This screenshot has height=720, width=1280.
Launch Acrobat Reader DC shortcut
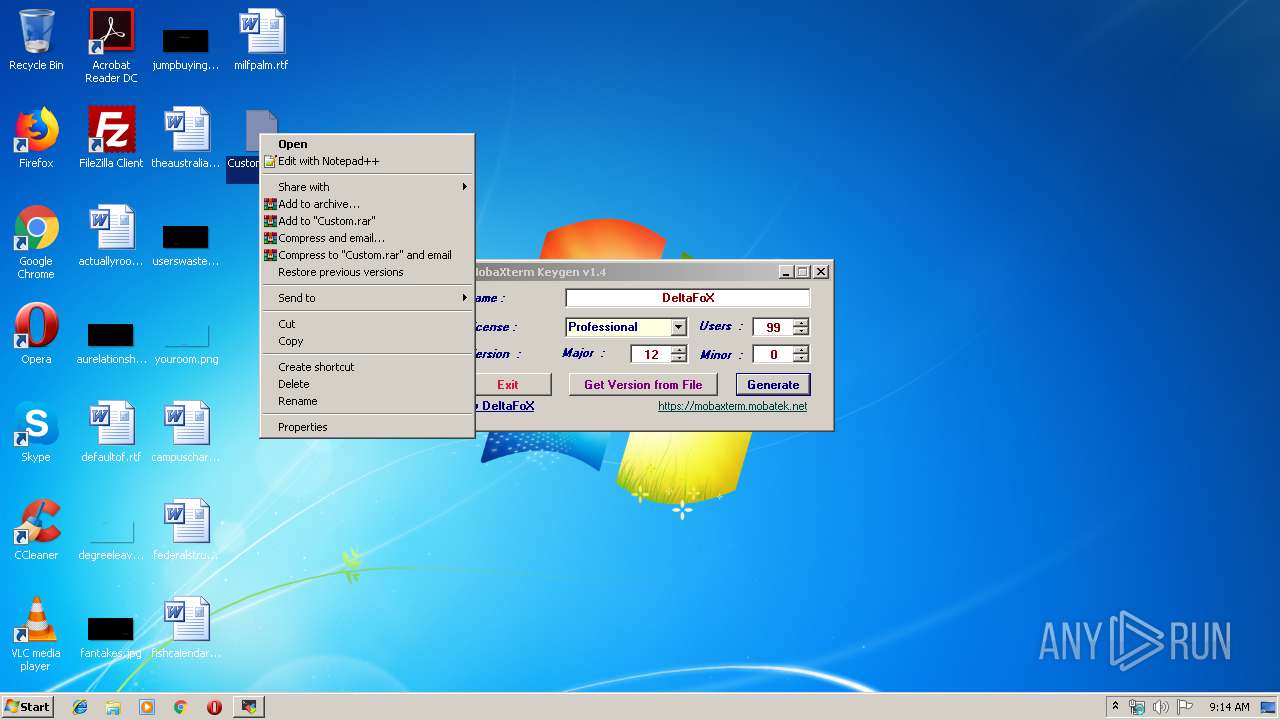pyautogui.click(x=111, y=46)
